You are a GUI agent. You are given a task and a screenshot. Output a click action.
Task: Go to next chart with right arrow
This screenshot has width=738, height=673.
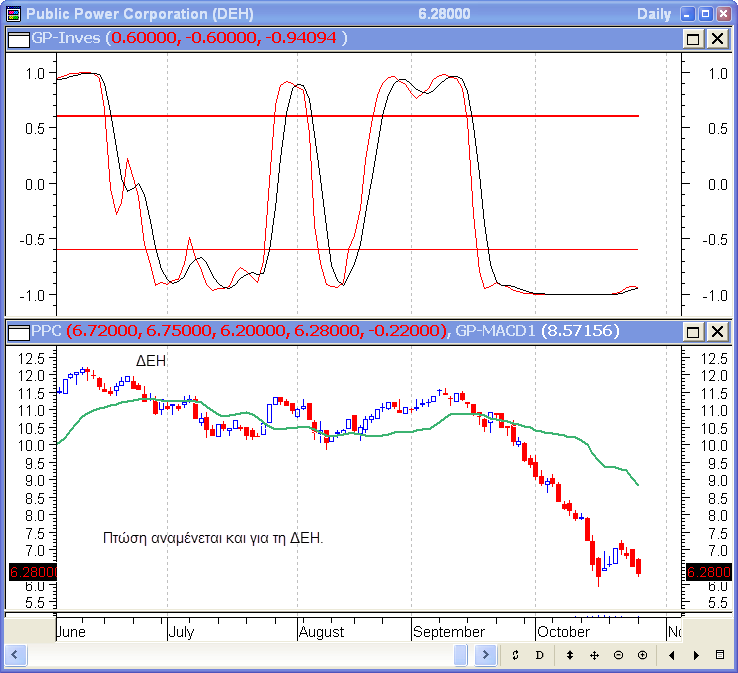pyautogui.click(x=695, y=655)
